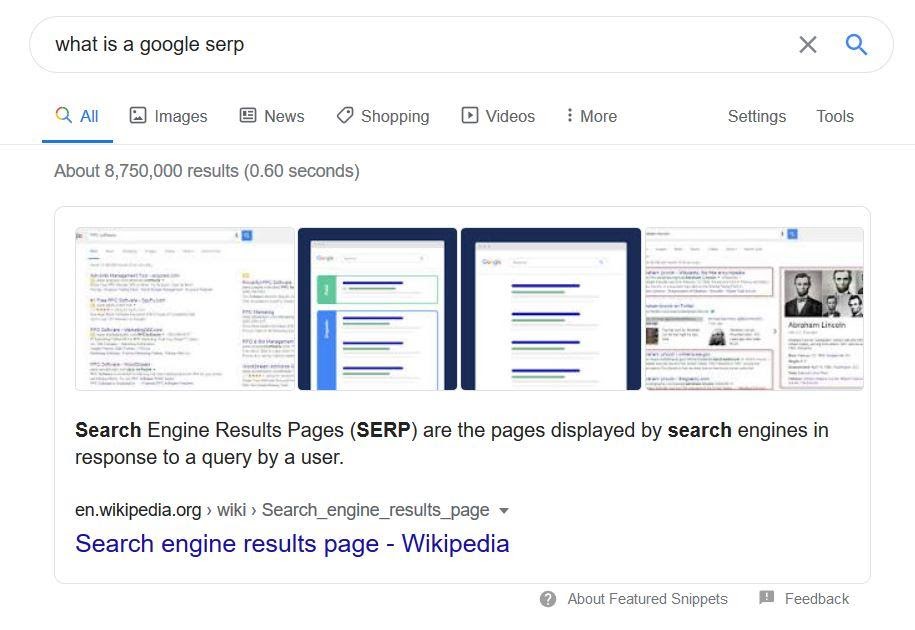Click the question mark help icon

548,598
